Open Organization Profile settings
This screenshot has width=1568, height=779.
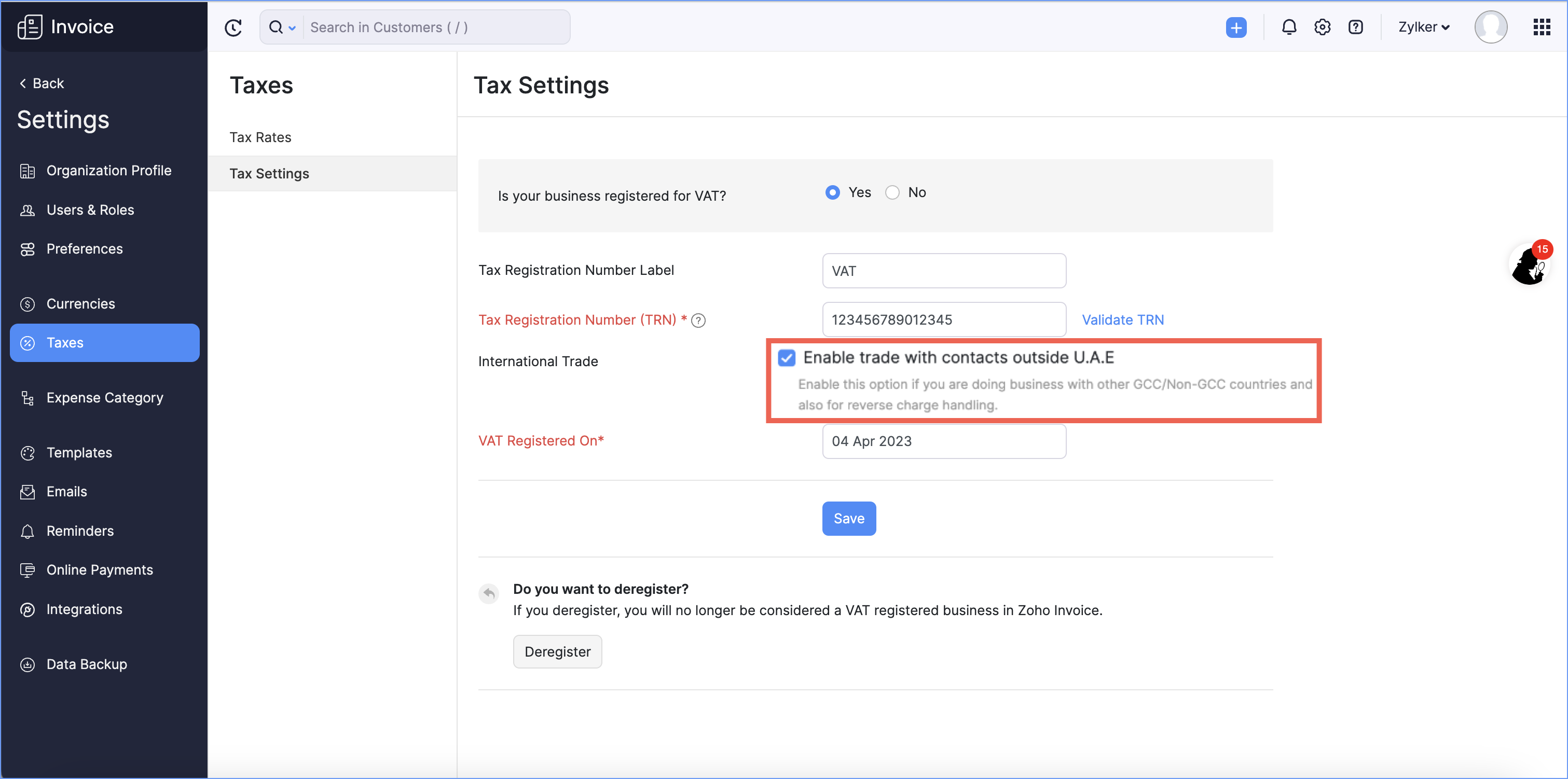105,171
